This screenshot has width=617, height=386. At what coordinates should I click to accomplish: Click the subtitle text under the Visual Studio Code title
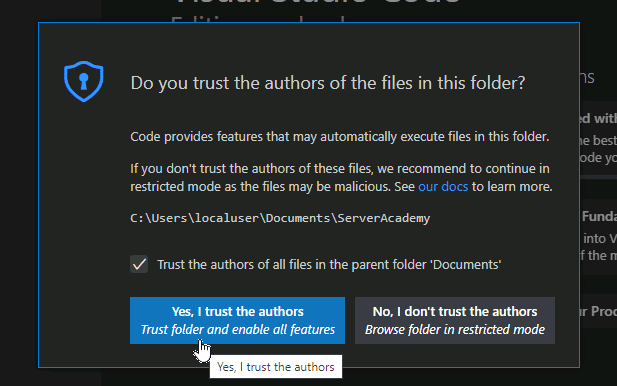pyautogui.click(x=258, y=19)
